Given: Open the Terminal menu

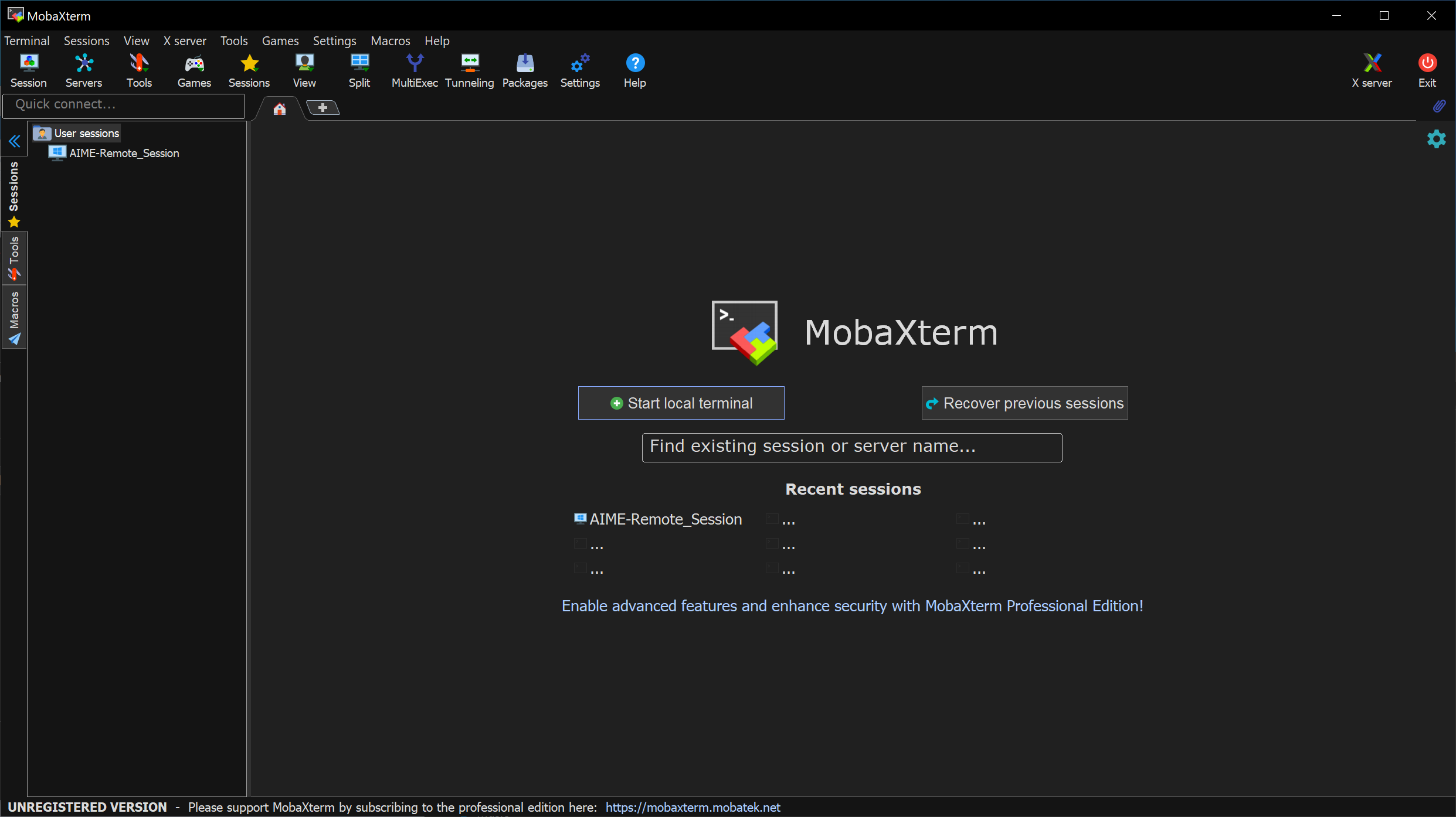Looking at the screenshot, I should [x=27, y=40].
